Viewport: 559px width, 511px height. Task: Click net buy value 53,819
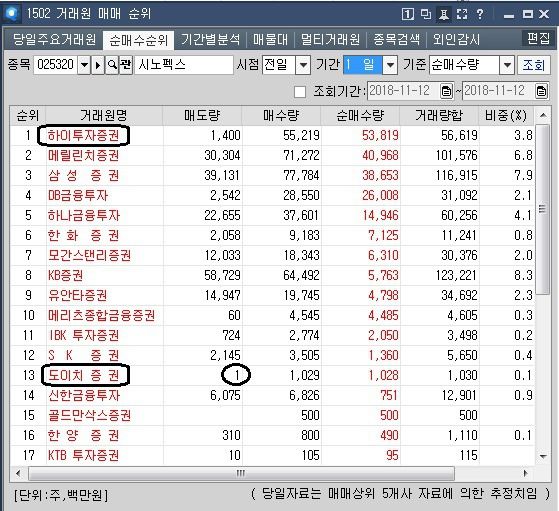(x=380, y=136)
